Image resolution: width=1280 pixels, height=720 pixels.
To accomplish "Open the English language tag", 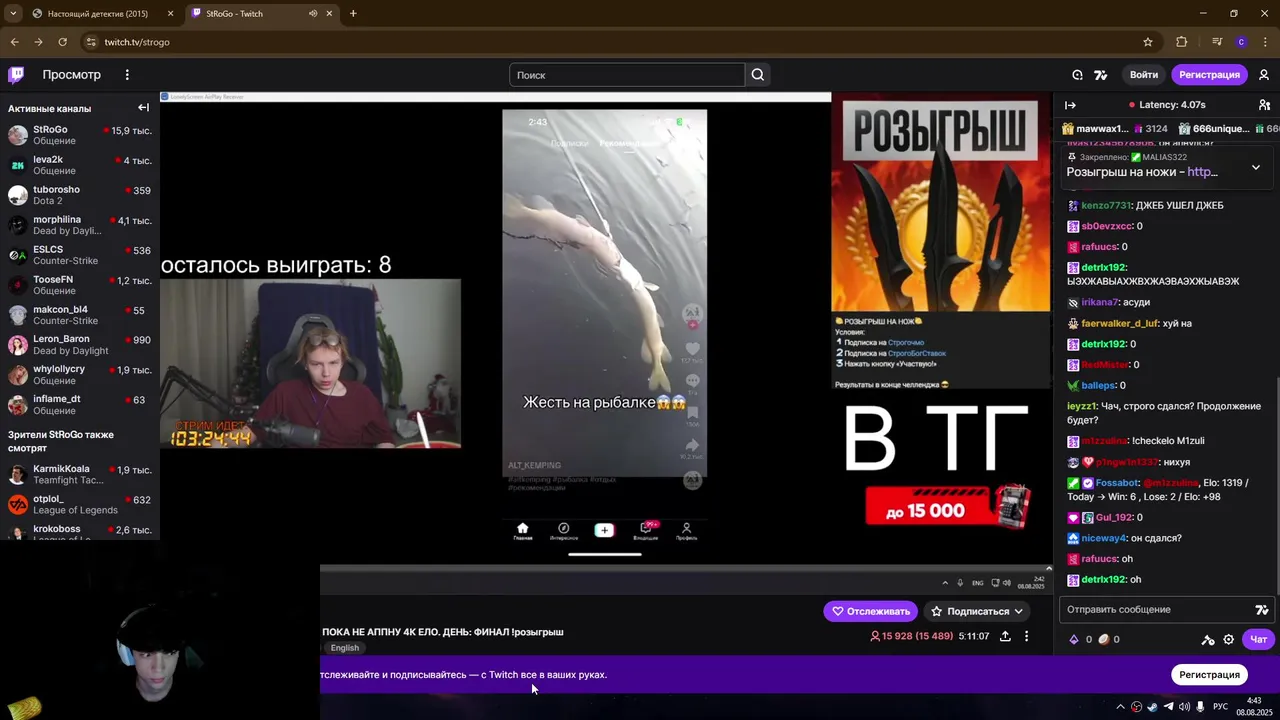I will point(345,648).
